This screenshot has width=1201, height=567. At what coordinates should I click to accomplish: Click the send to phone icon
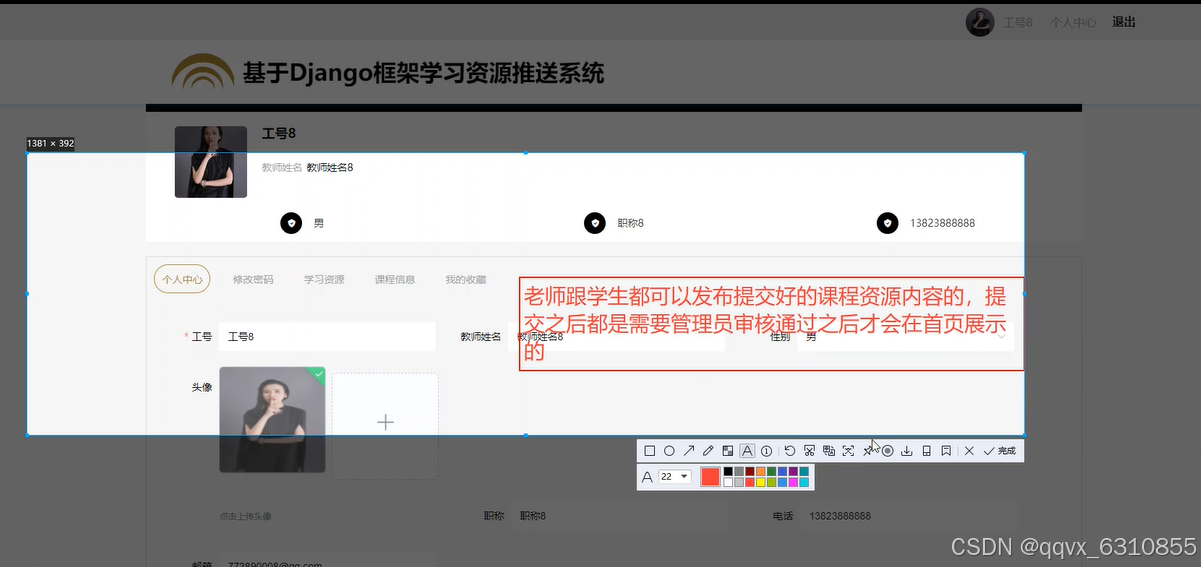coord(926,451)
